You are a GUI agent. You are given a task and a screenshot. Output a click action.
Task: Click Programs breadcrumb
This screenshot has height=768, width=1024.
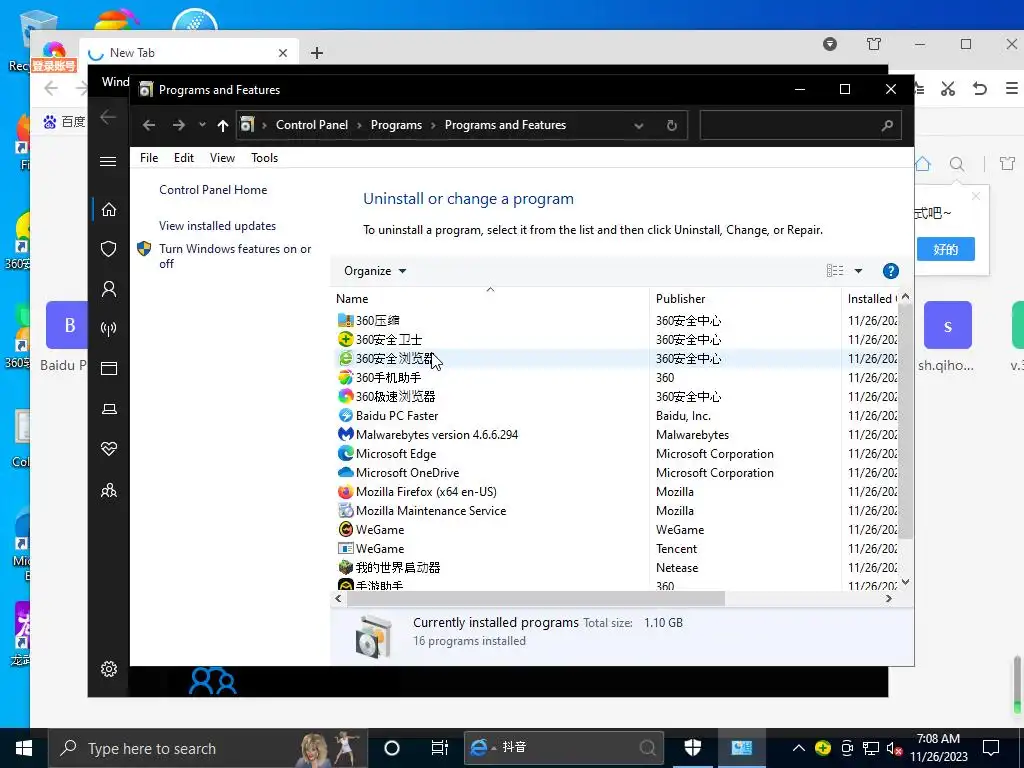pyautogui.click(x=396, y=125)
